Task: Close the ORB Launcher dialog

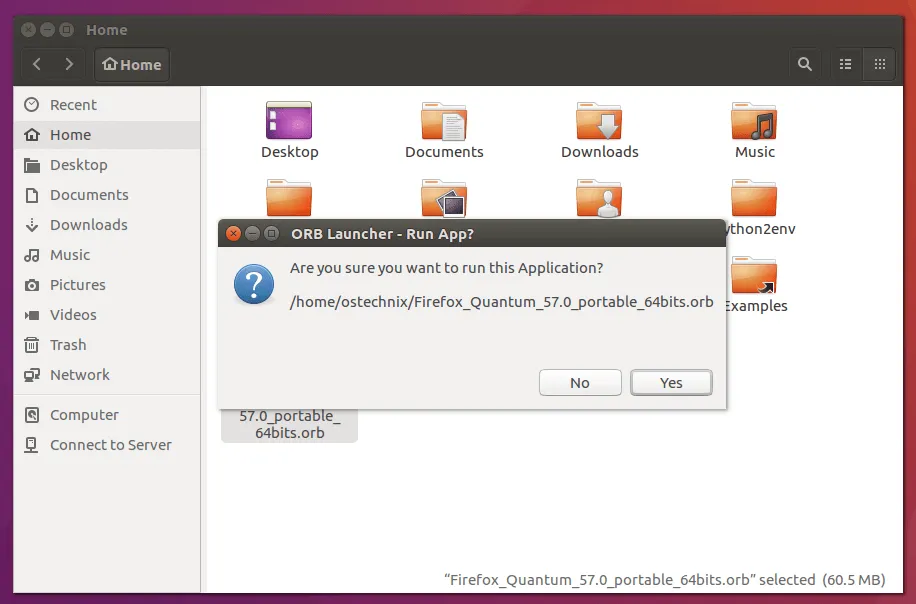Action: pos(233,234)
